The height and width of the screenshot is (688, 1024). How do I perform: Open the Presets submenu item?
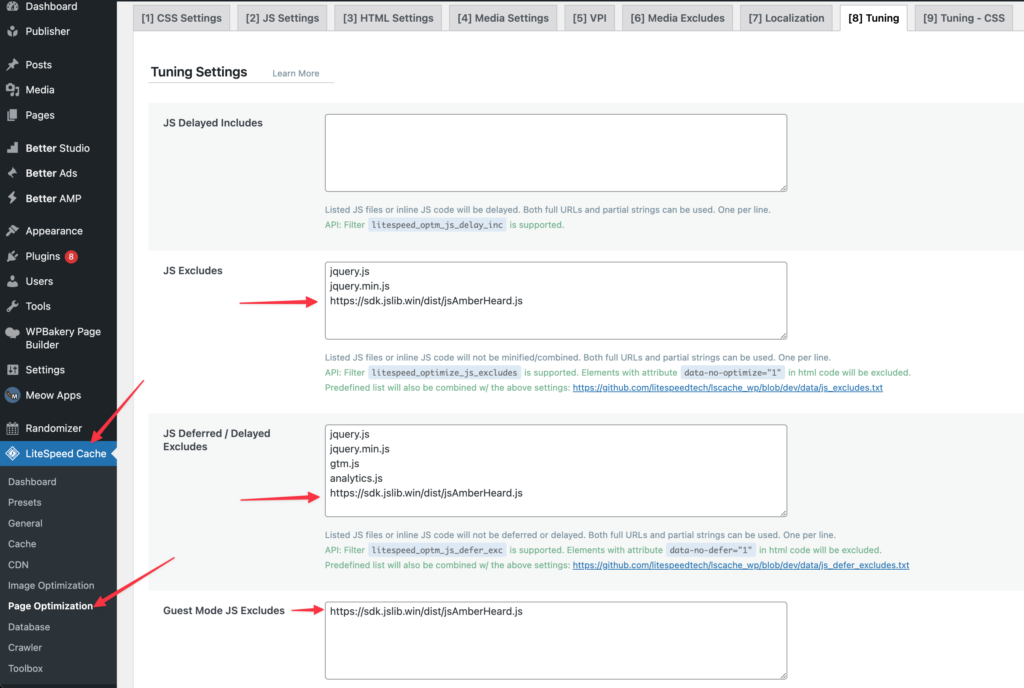point(25,503)
